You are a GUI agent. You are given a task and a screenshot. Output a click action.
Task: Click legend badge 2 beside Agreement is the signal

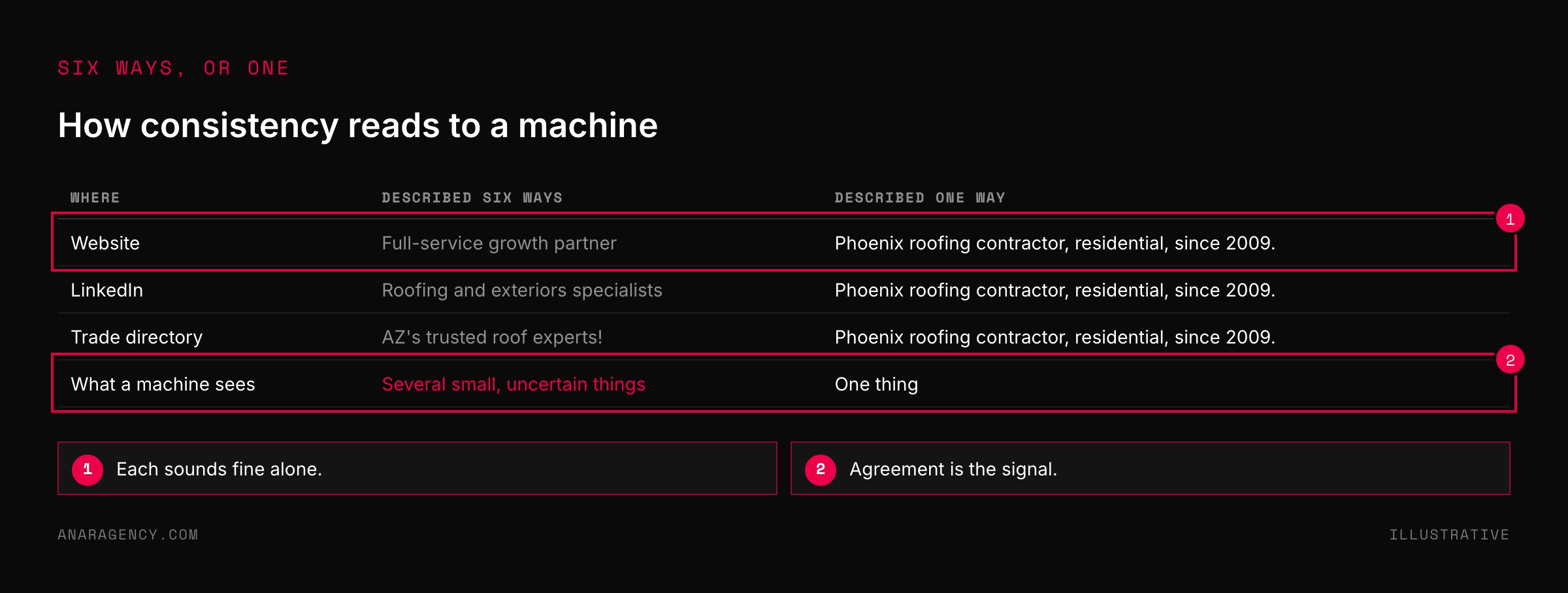click(x=821, y=470)
